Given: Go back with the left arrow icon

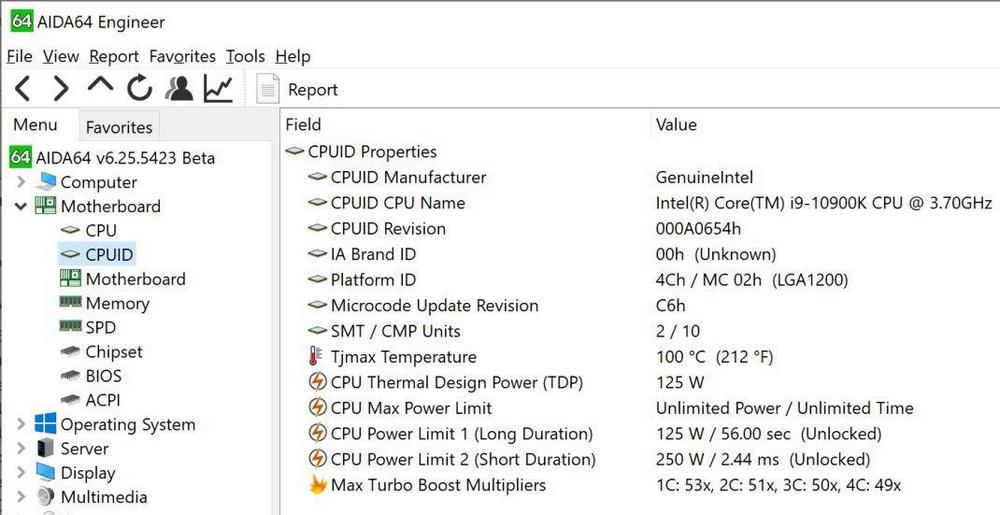Looking at the screenshot, I should pyautogui.click(x=22, y=89).
